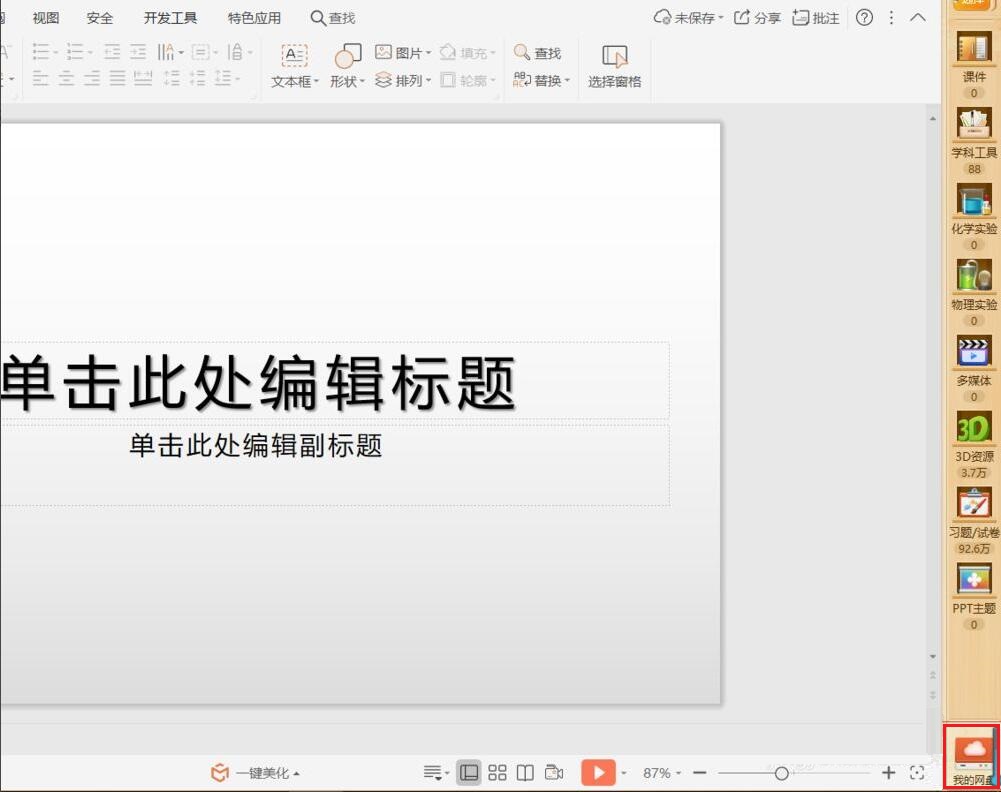1001x792 pixels.
Task: Open the 排列 arrange dropdown
Action: [x=427, y=81]
